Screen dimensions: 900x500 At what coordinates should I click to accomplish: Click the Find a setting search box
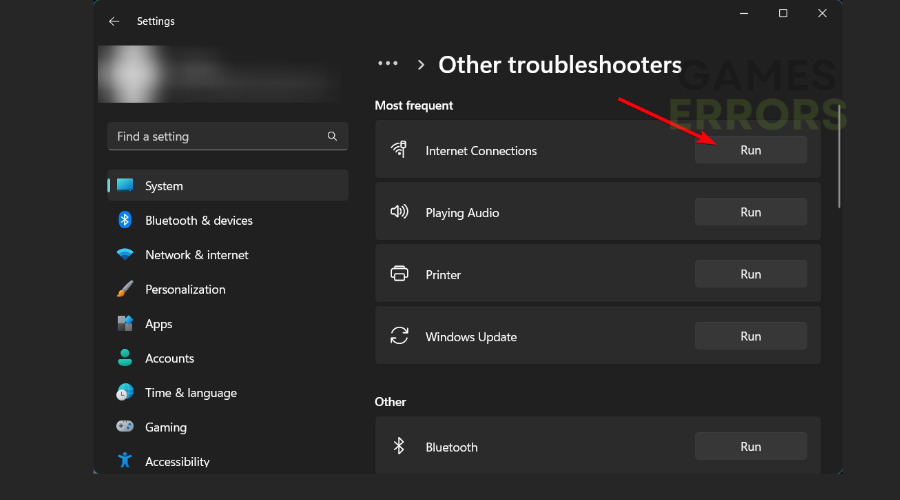point(218,136)
